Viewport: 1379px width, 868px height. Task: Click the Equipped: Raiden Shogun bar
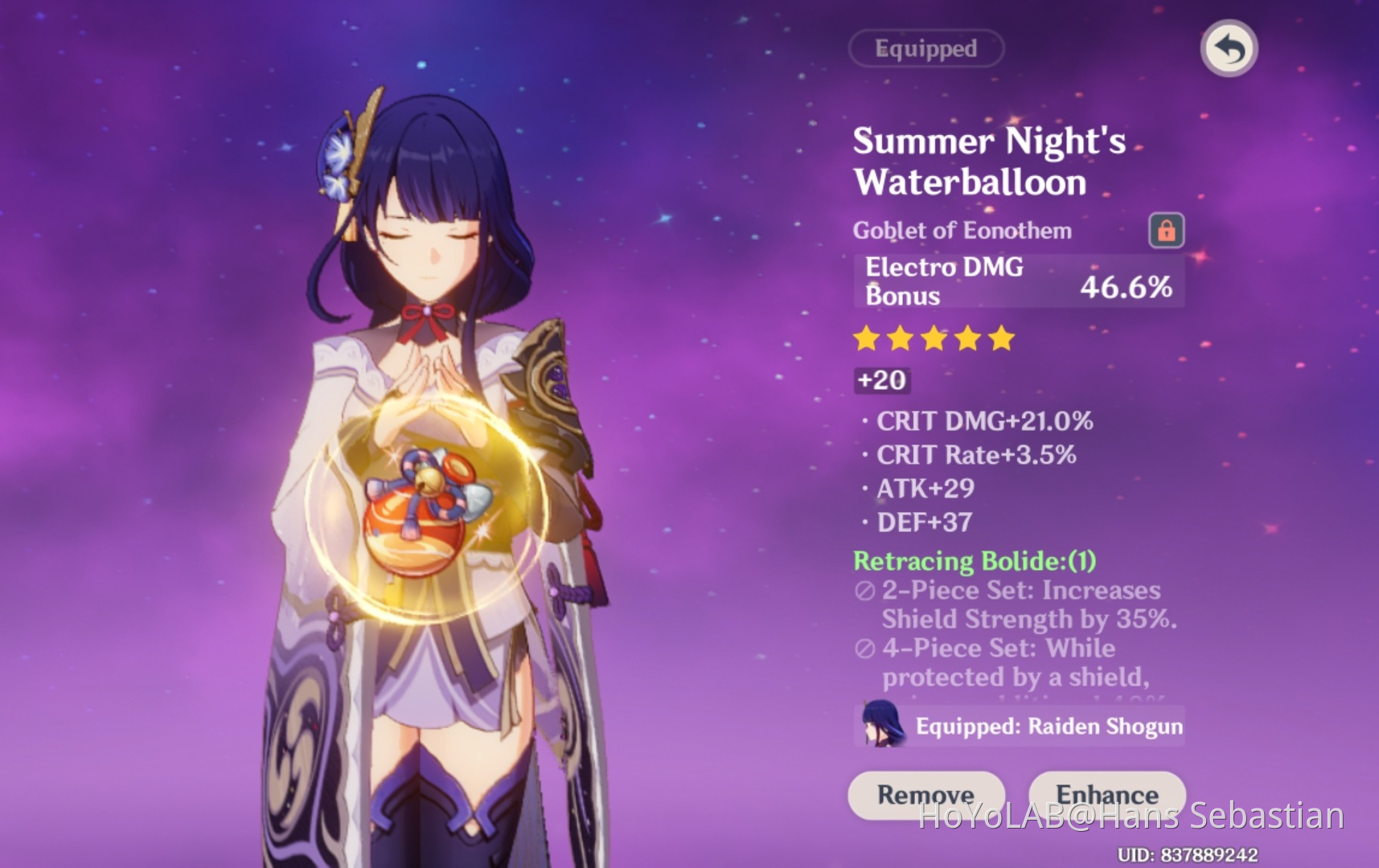pyautogui.click(x=1019, y=726)
